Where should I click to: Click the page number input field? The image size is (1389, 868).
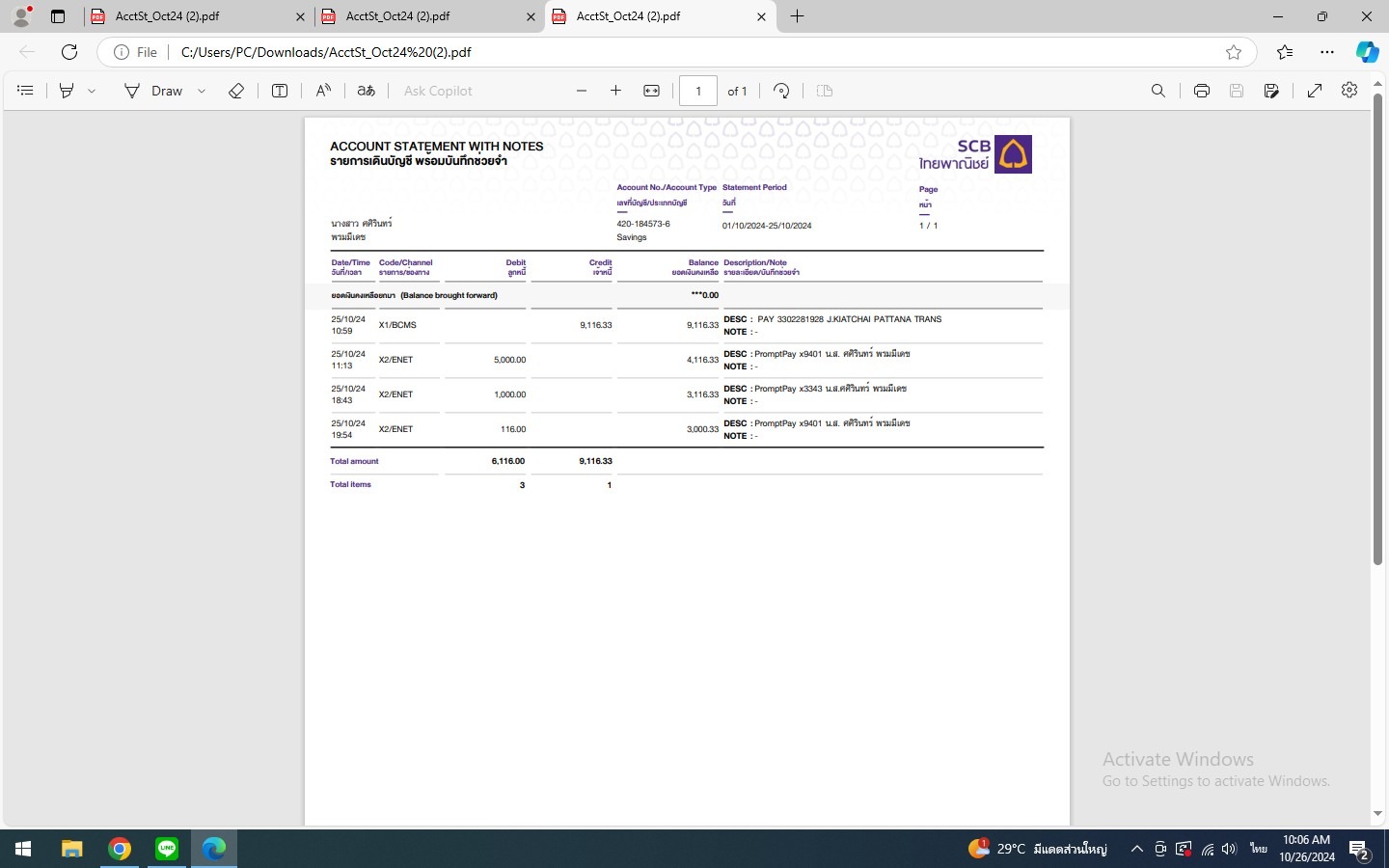point(698,91)
